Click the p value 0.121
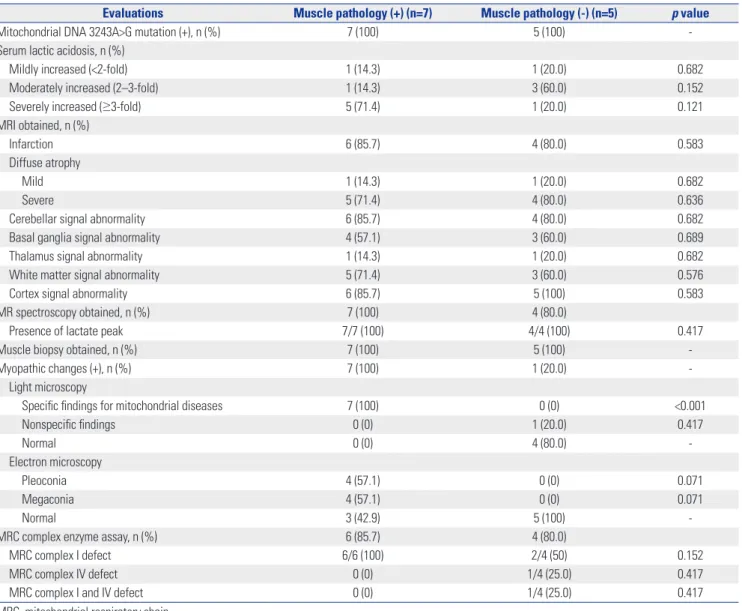 pos(690,107)
